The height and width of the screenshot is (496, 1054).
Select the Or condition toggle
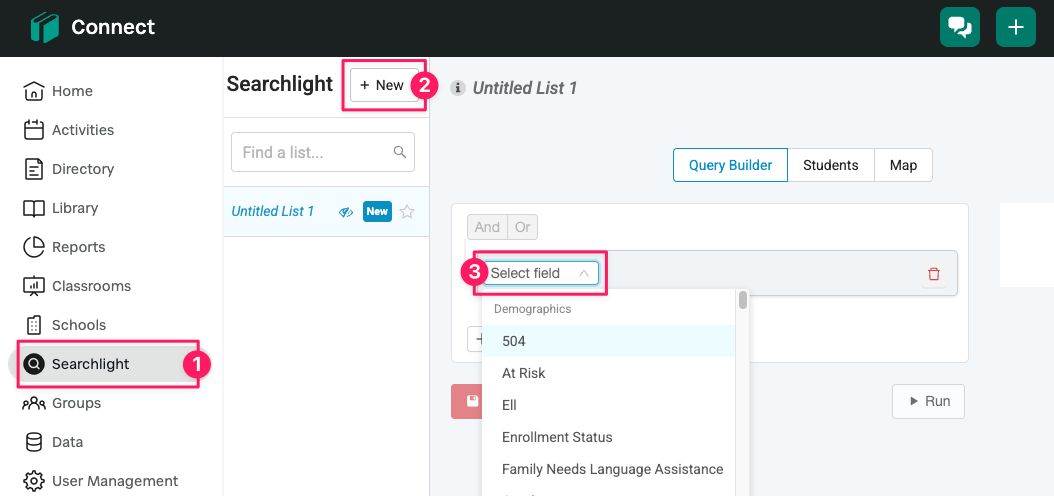tap(522, 227)
